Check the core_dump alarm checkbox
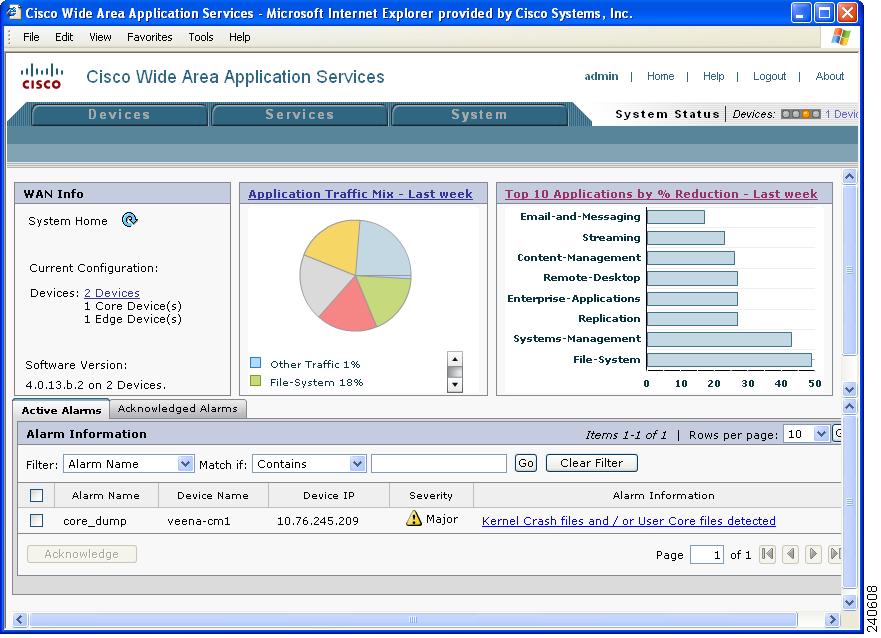This screenshot has height=638, width=881. click(x=37, y=521)
